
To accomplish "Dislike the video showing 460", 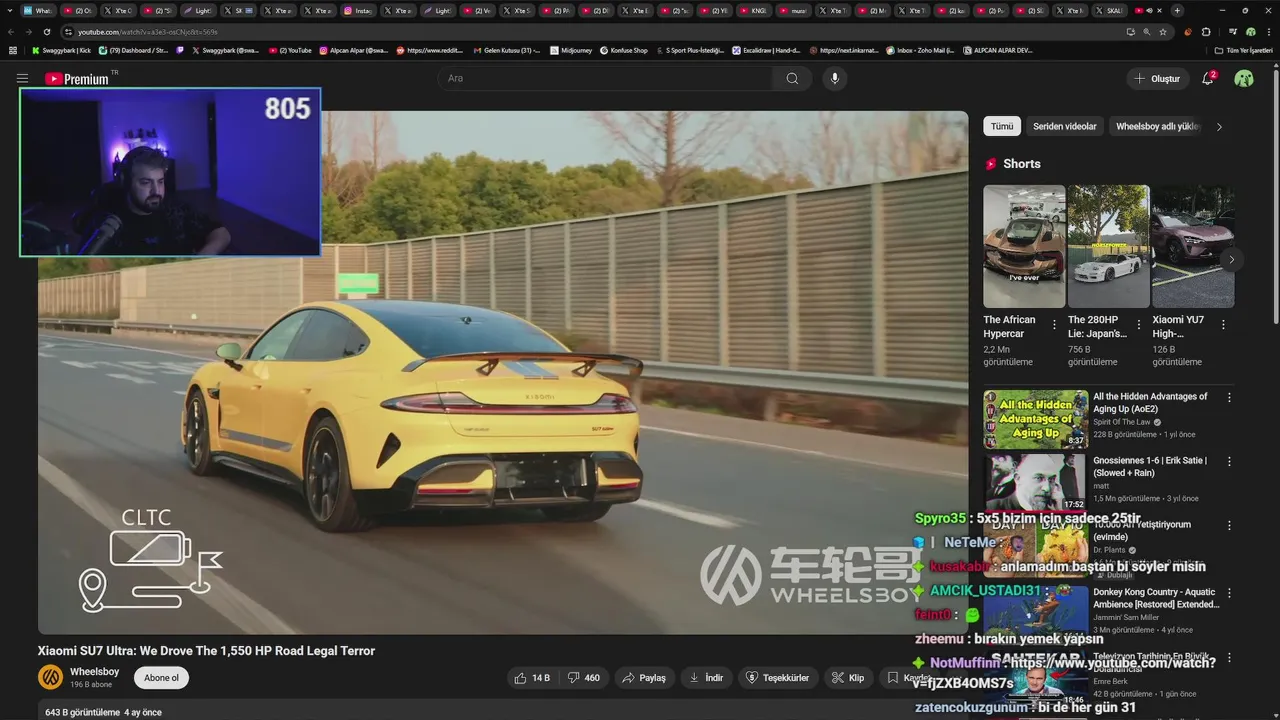I will click(x=583, y=678).
